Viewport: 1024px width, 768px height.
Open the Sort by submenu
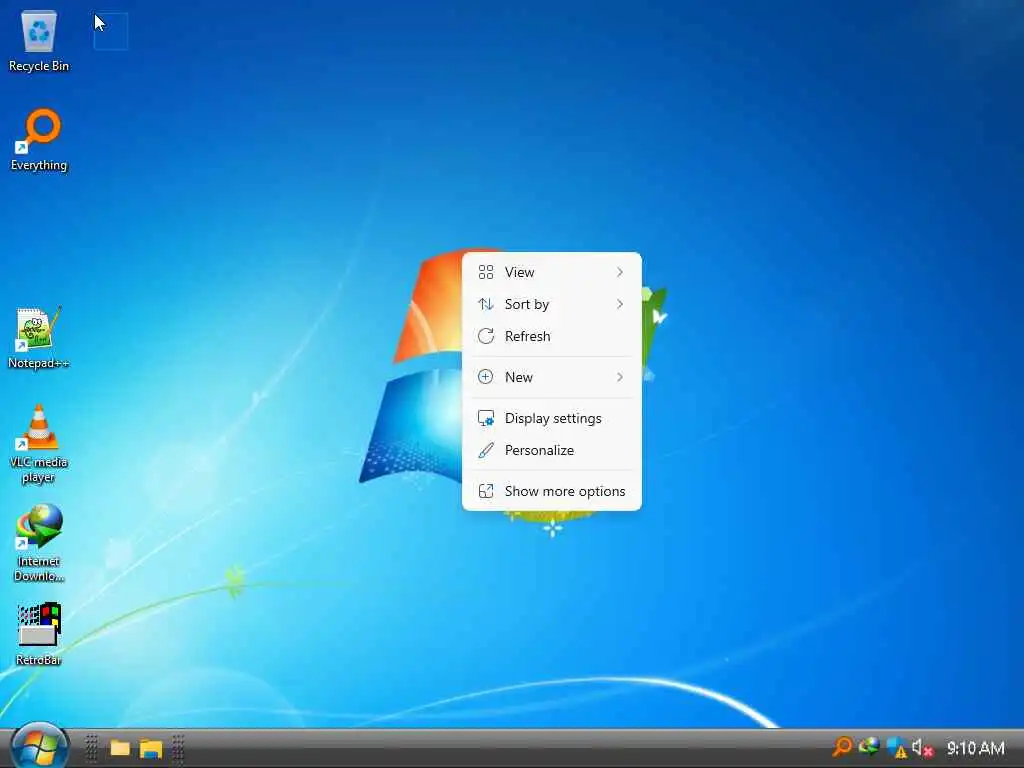[x=552, y=304]
